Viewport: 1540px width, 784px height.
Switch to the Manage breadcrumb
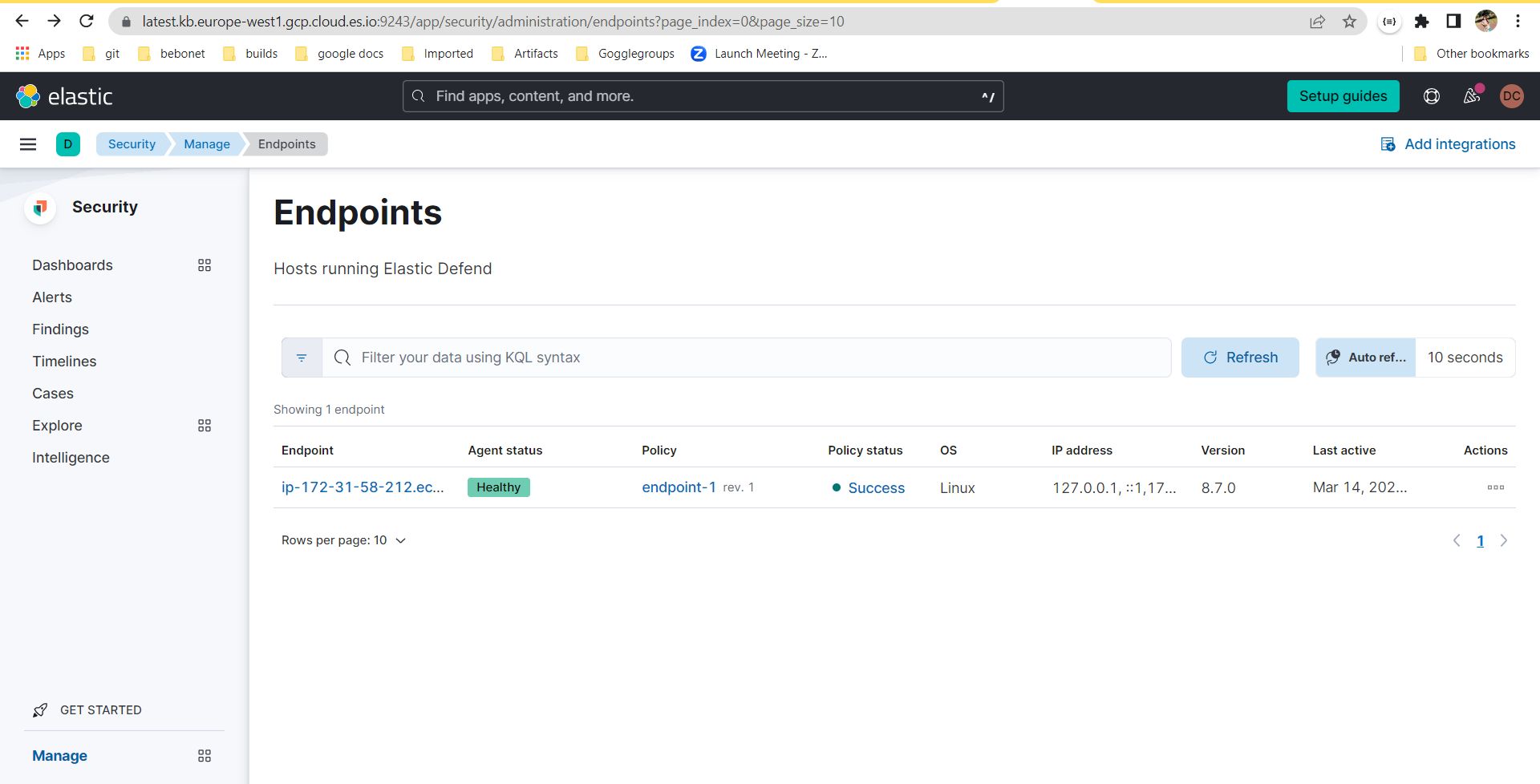coord(205,143)
